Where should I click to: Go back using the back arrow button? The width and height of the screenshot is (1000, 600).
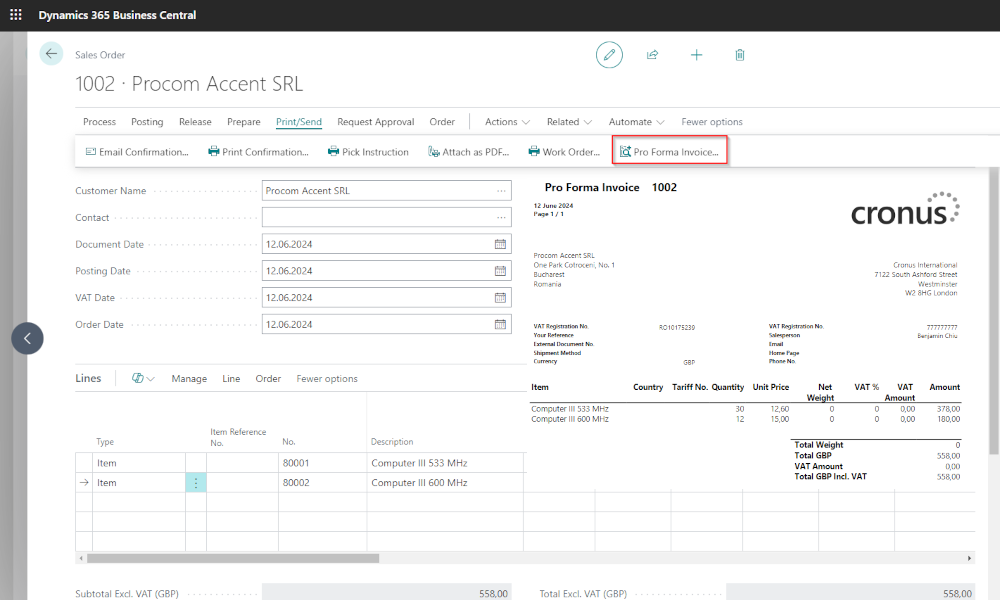click(x=51, y=54)
